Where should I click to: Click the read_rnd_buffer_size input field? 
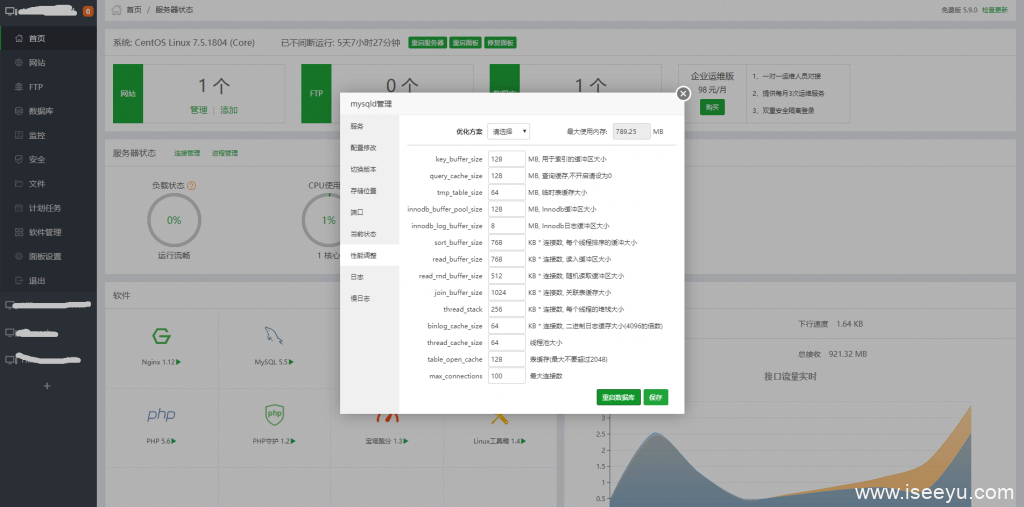pyautogui.click(x=507, y=276)
